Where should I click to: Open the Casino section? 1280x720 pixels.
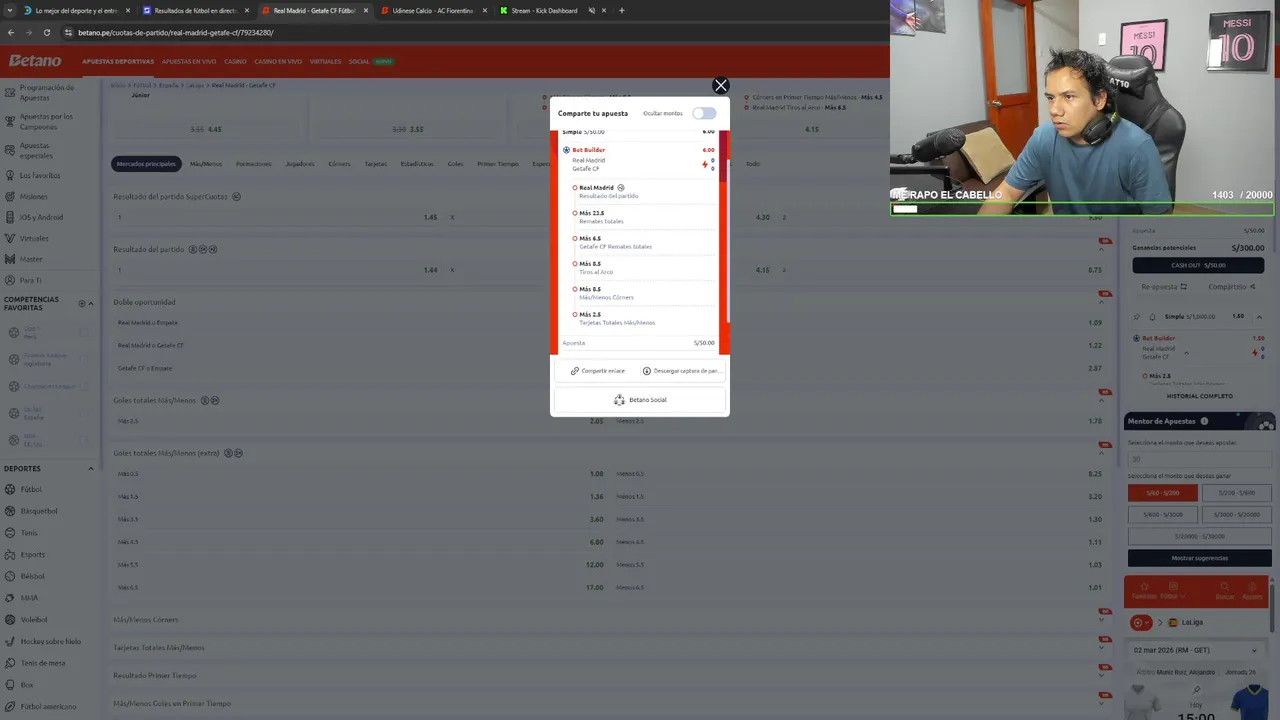point(235,61)
